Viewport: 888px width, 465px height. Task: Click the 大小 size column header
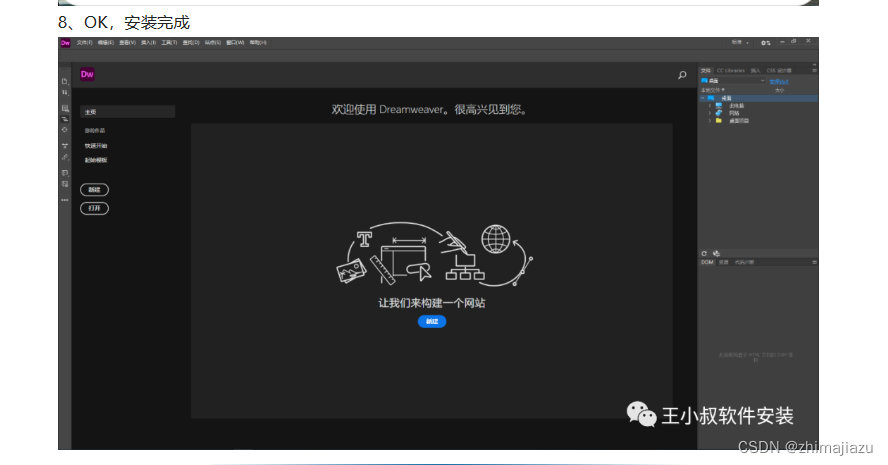(x=779, y=90)
